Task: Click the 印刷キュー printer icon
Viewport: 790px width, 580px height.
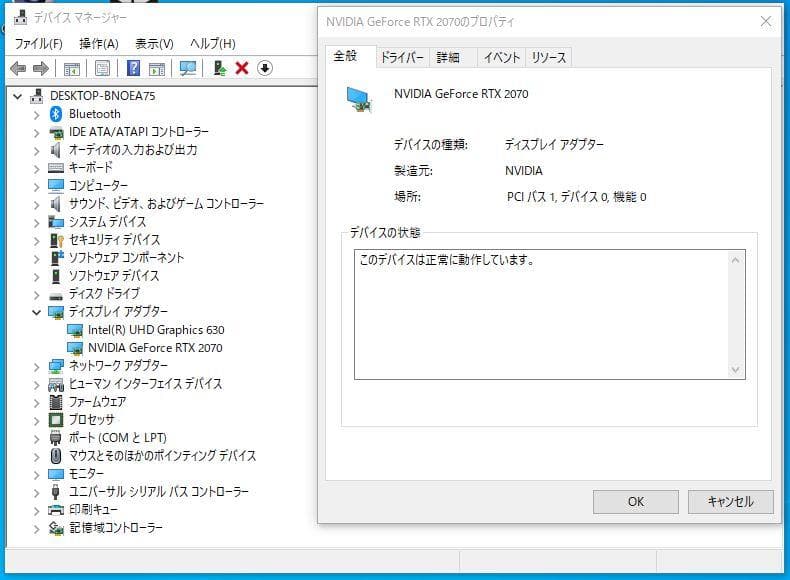Action: coord(56,509)
